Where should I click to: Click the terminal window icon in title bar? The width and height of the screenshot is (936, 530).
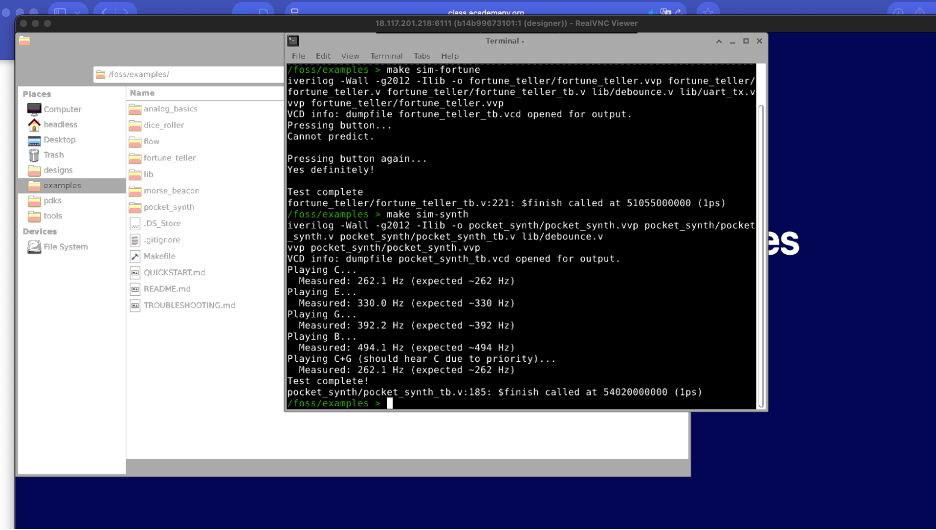(x=293, y=41)
